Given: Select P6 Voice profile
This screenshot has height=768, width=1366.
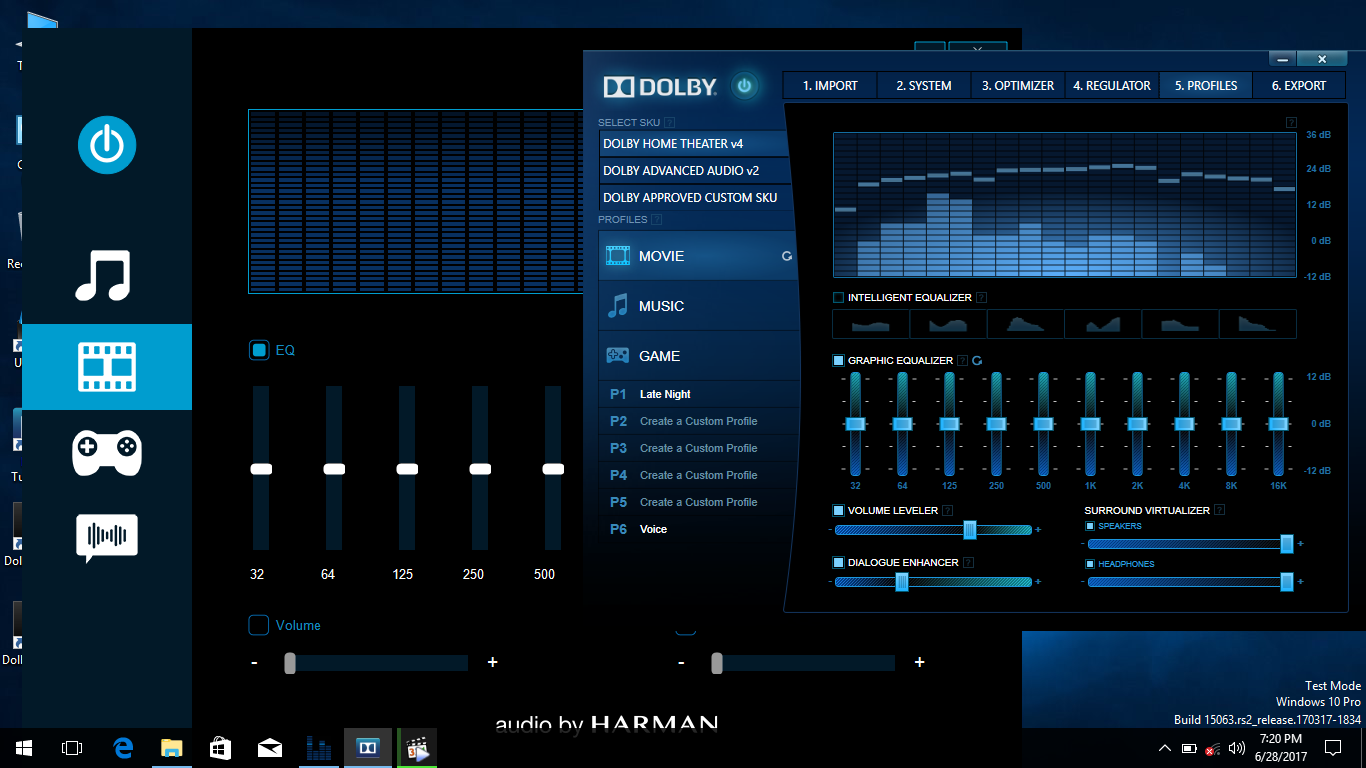Looking at the screenshot, I should point(699,529).
